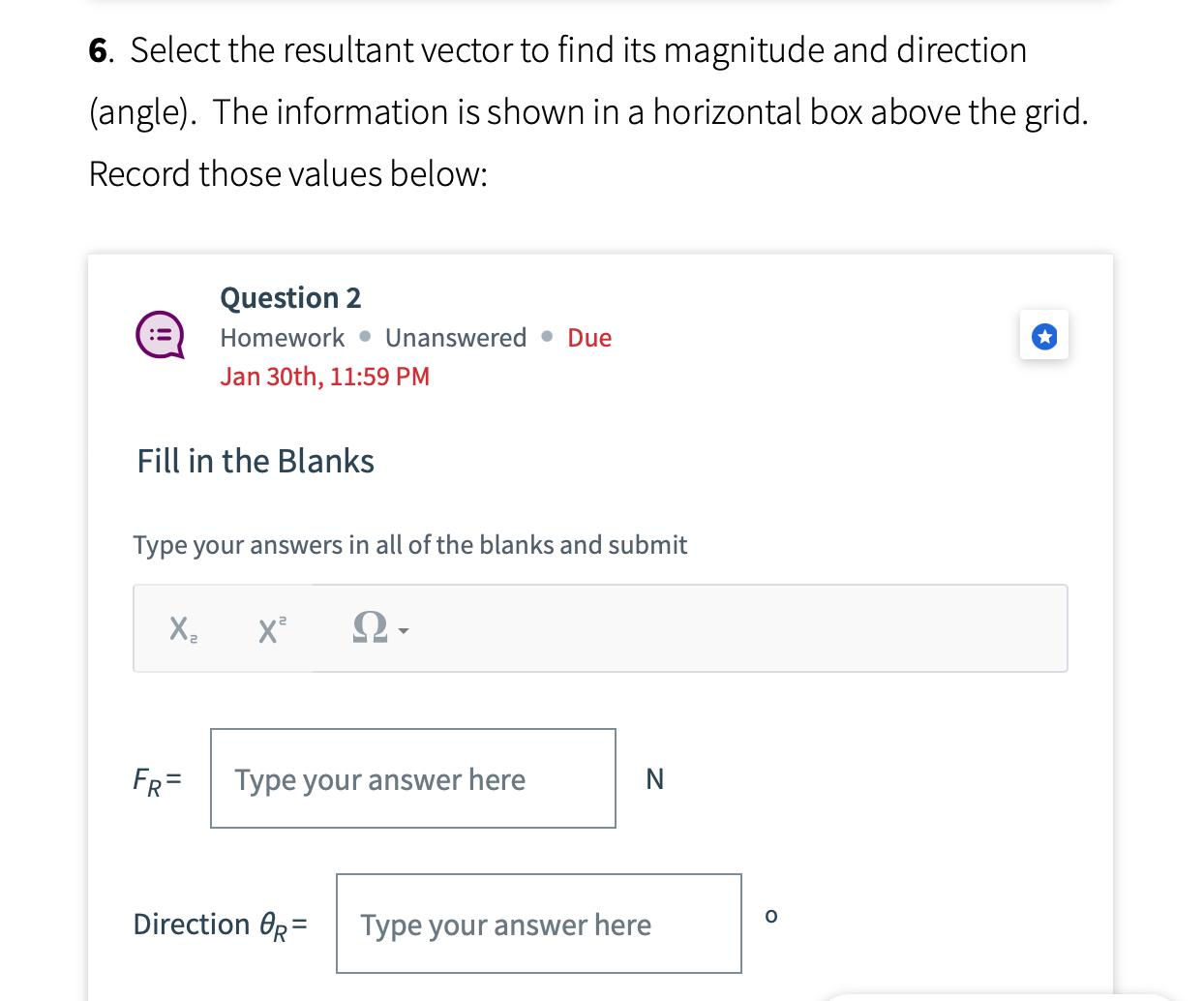Click the subscript tool in the formatting toolbar
1204x1001 pixels.
[180, 629]
